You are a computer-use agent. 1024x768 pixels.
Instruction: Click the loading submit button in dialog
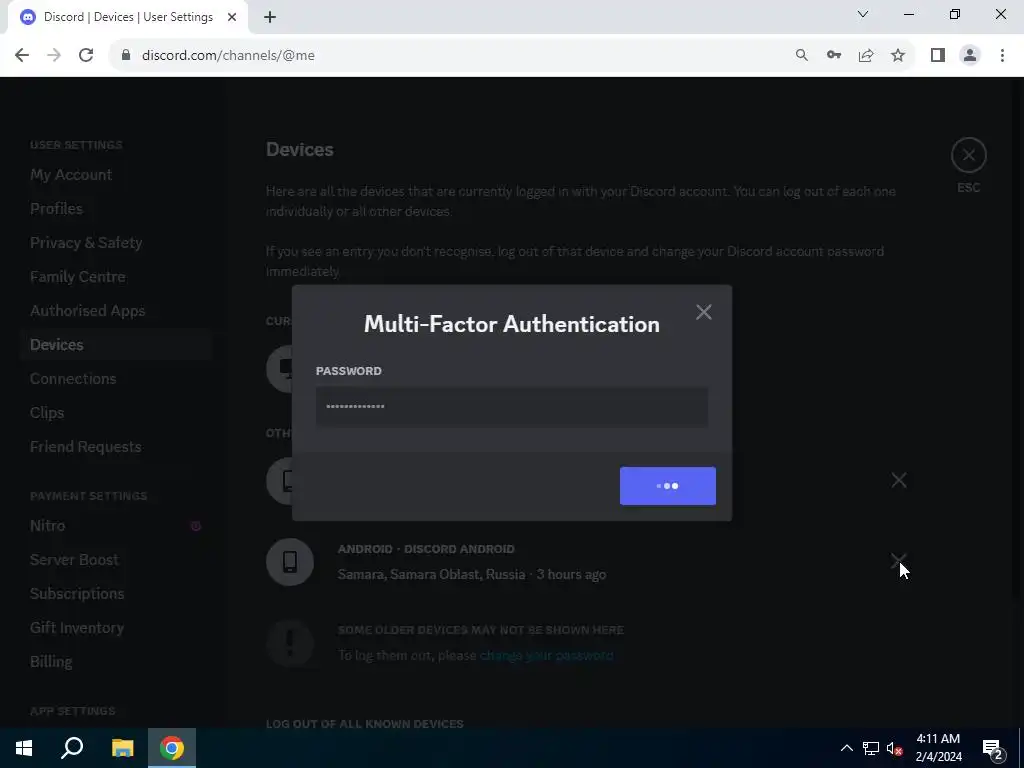tap(667, 486)
